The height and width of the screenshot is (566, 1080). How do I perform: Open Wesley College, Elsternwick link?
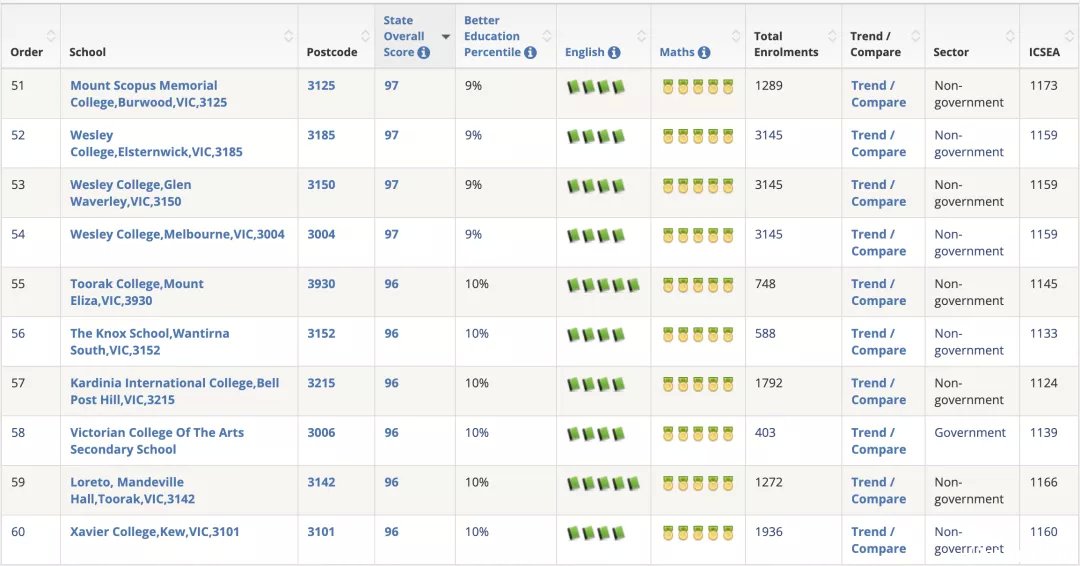tap(156, 143)
